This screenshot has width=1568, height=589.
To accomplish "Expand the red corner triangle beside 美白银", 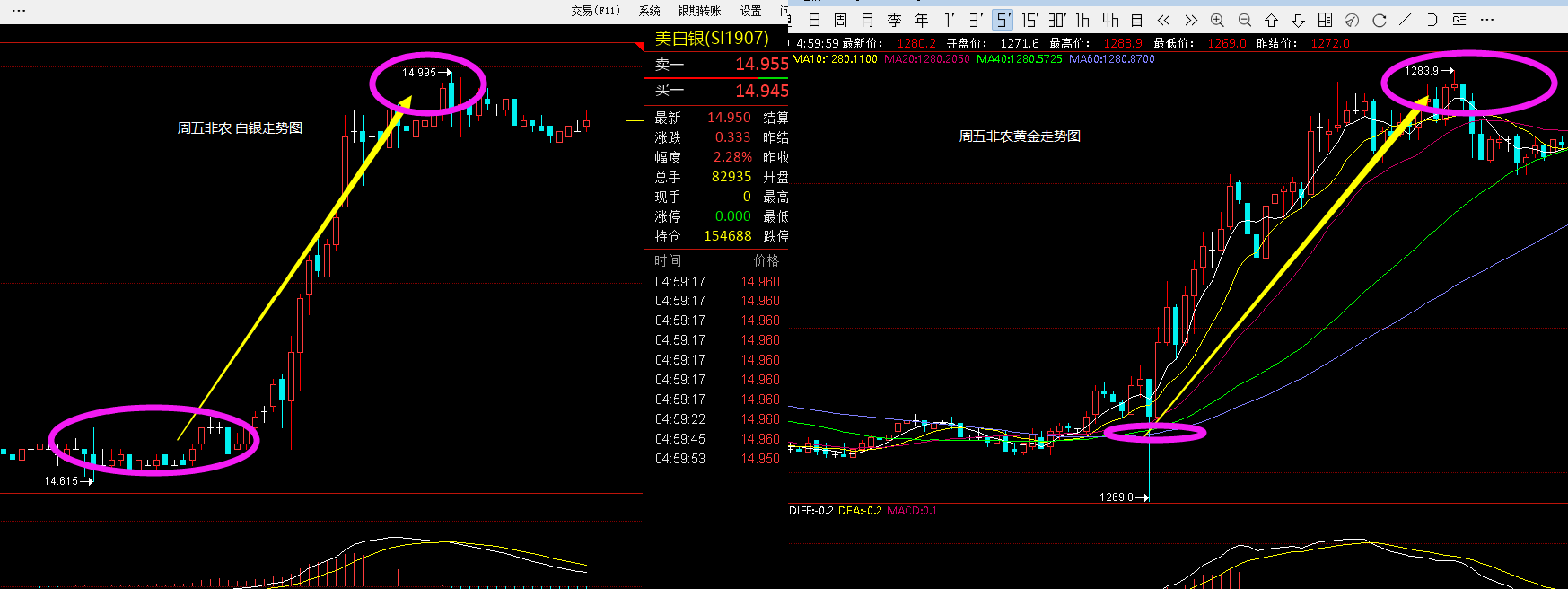I will pyautogui.click(x=639, y=44).
